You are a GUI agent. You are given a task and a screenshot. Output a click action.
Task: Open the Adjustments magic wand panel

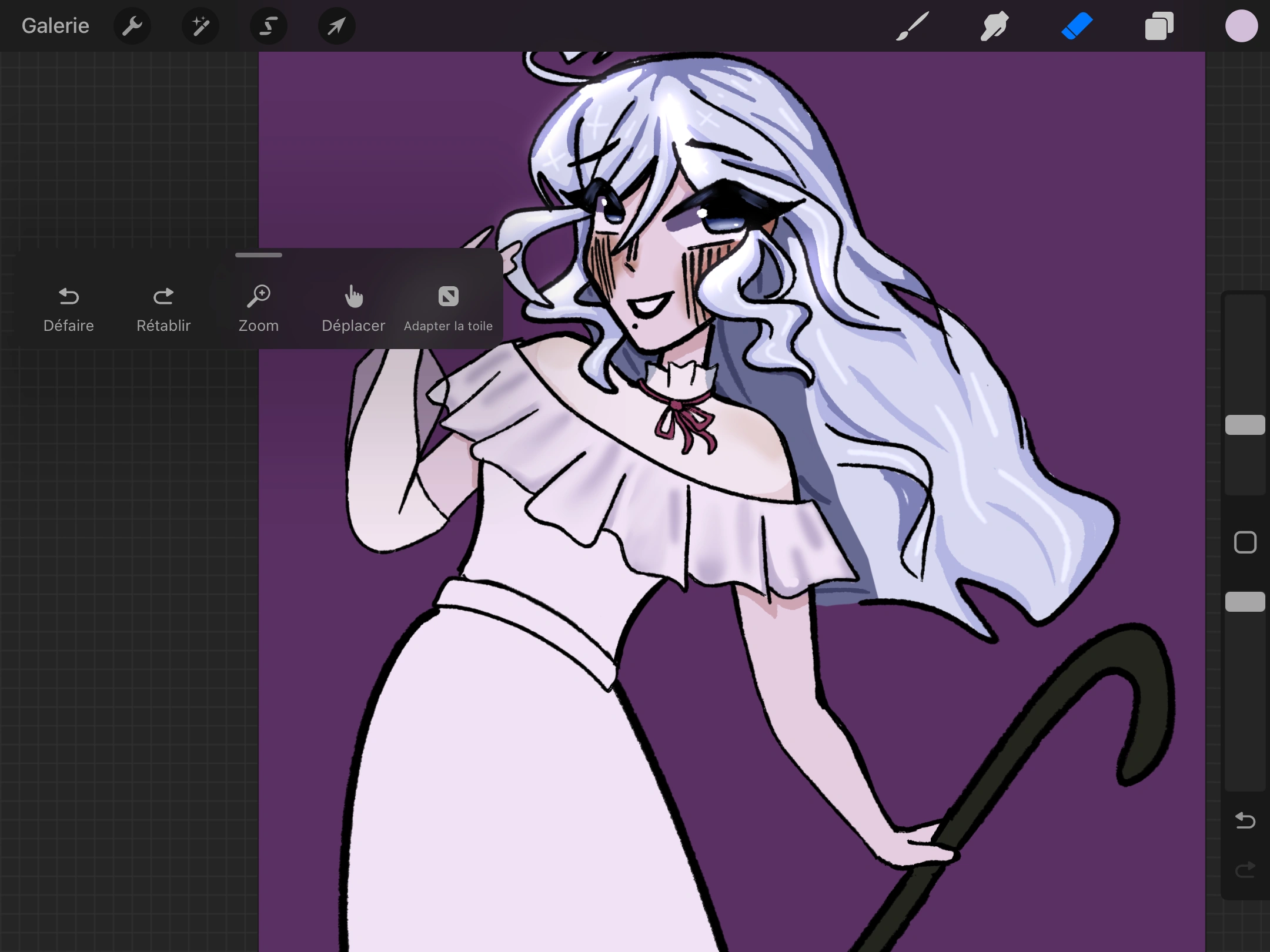(200, 25)
